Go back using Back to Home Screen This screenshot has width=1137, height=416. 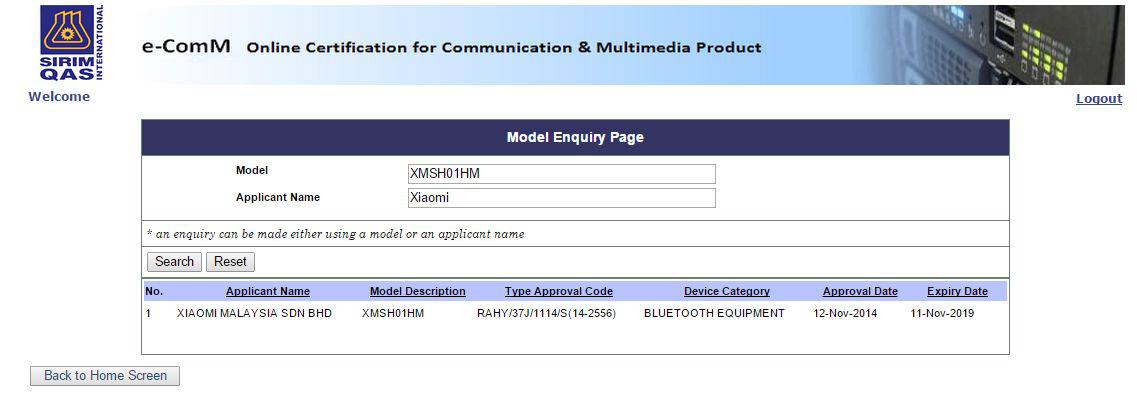[105, 376]
